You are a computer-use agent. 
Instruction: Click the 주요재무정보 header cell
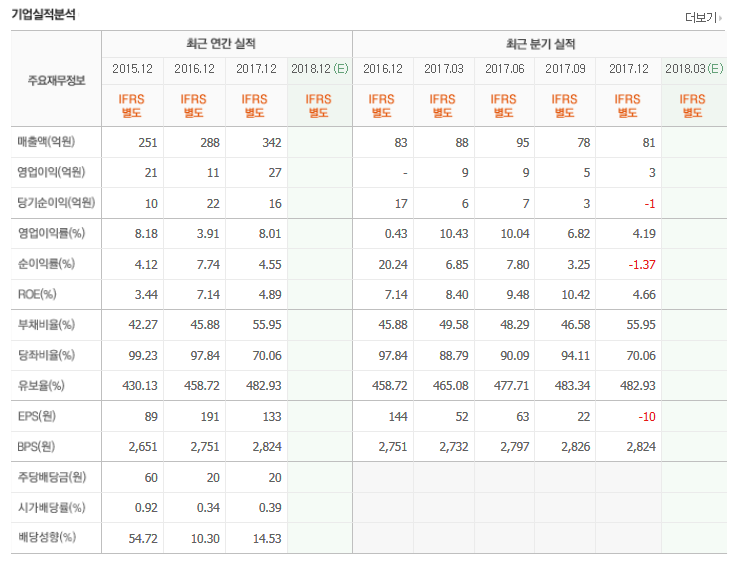56,80
